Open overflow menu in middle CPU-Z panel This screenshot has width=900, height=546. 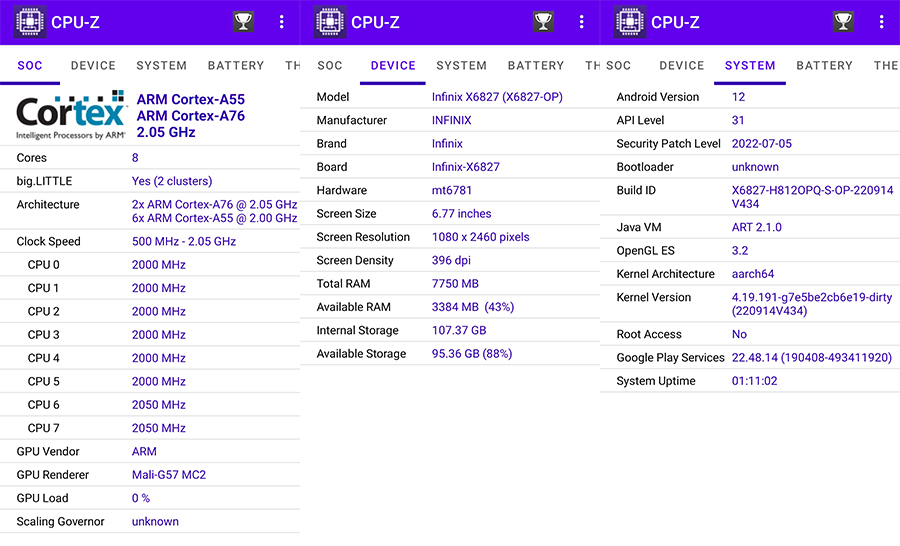pos(581,22)
